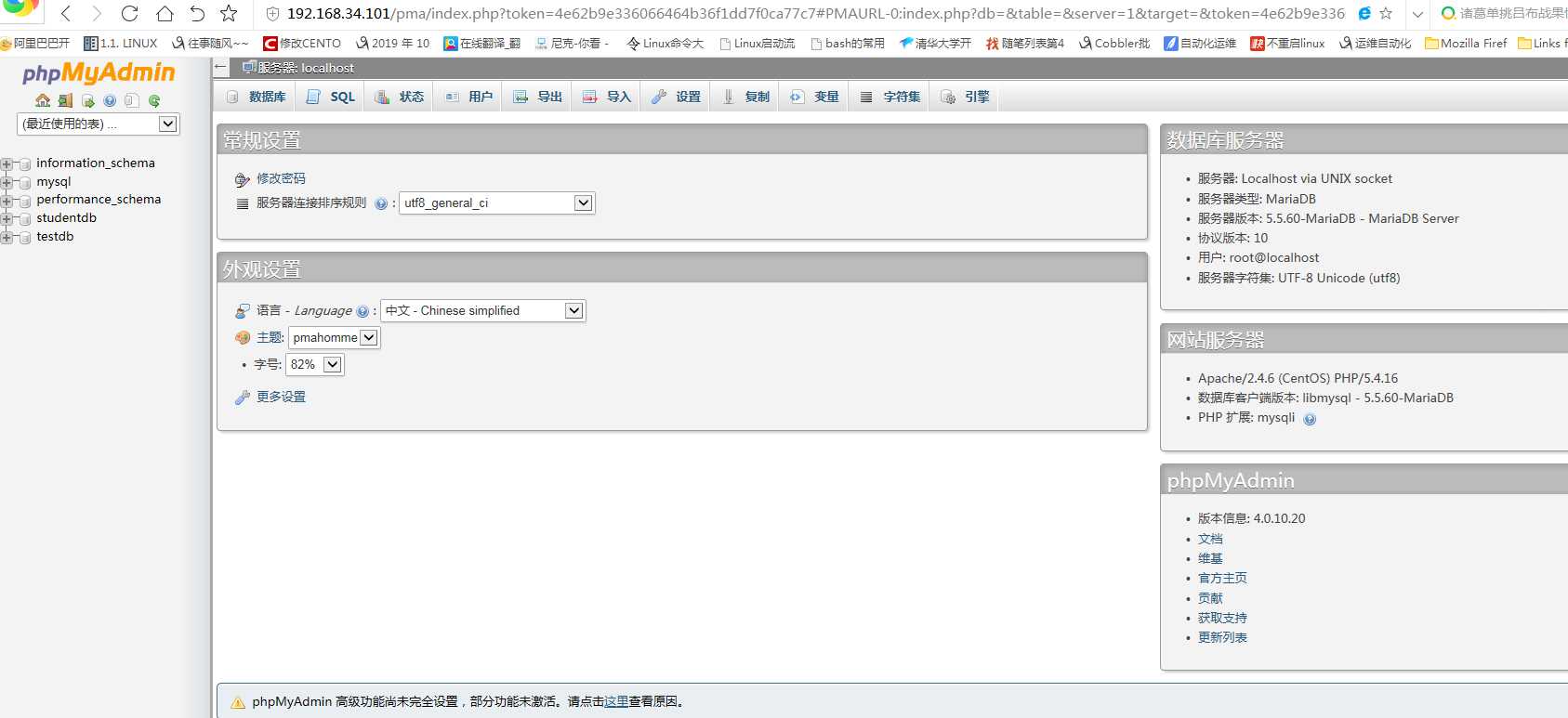Open the 更新列表 changelog link
This screenshot has height=718, width=1568.
tap(1222, 637)
